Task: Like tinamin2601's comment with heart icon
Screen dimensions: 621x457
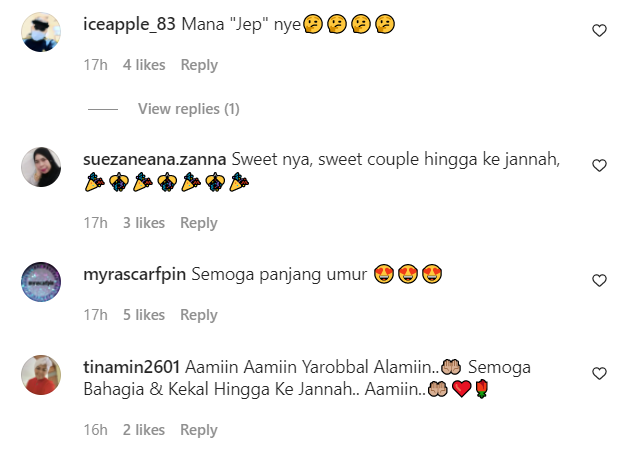Action: 599,373
